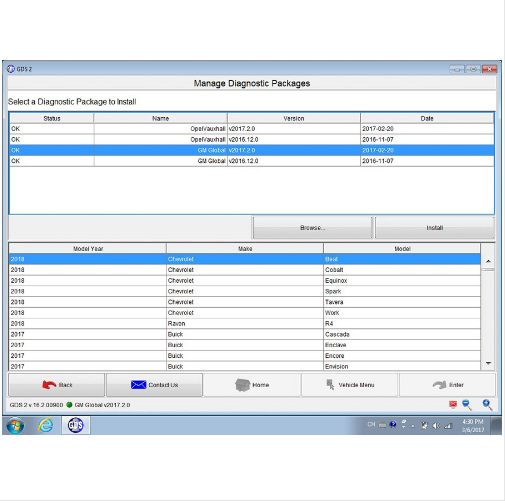Image resolution: width=505 pixels, height=503 pixels.
Task: Click the Enter arrow icon
Action: (439, 385)
